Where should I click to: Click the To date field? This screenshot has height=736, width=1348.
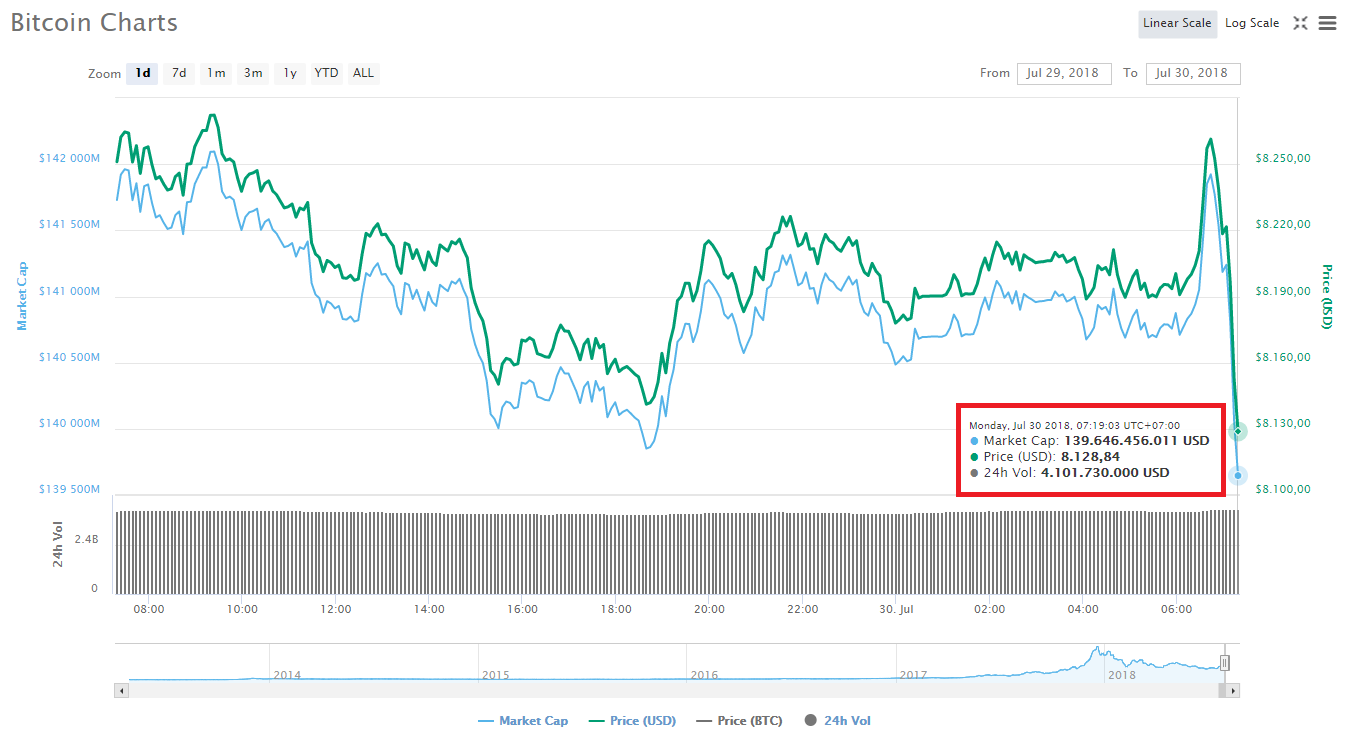point(1192,73)
